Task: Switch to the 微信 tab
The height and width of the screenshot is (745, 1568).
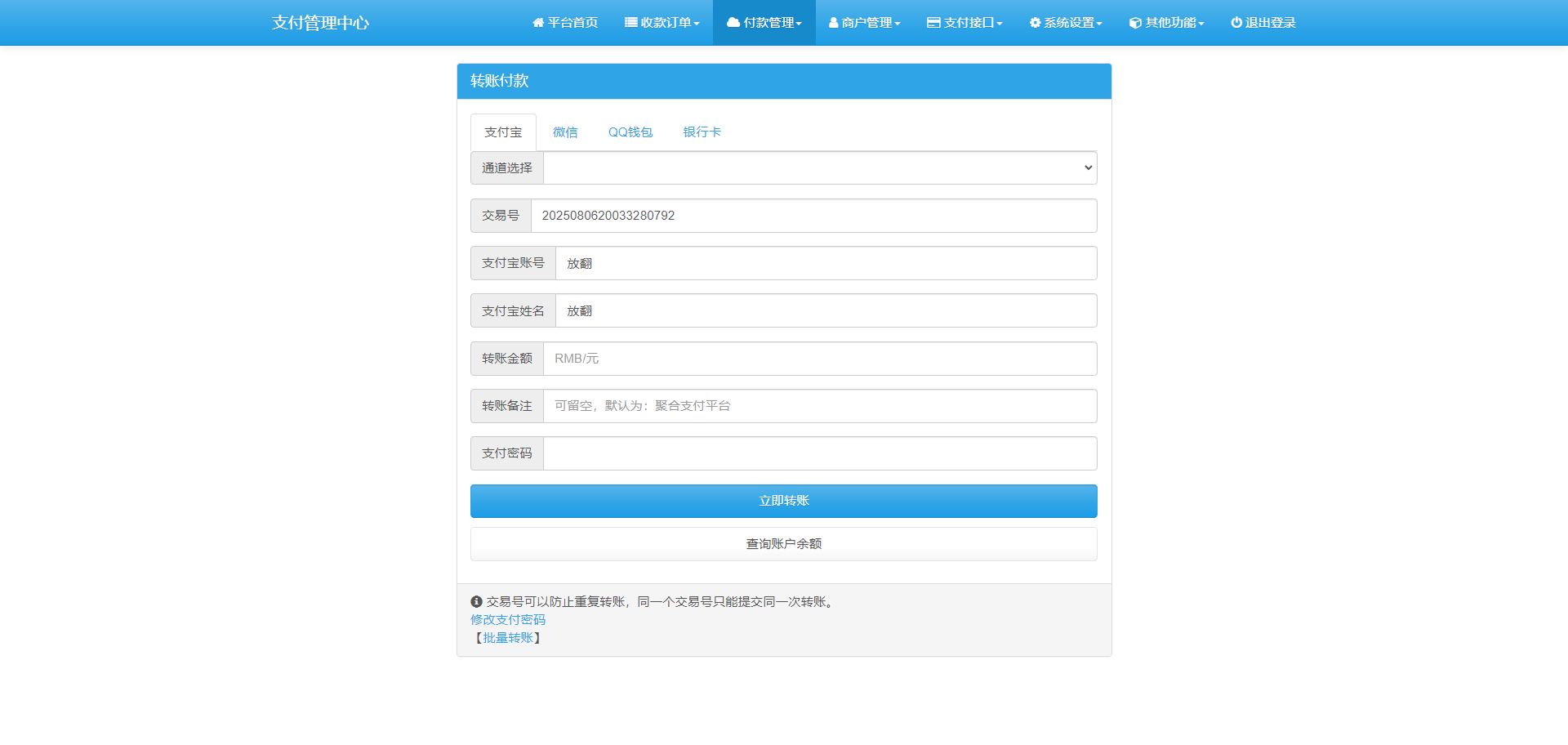Action: point(565,132)
